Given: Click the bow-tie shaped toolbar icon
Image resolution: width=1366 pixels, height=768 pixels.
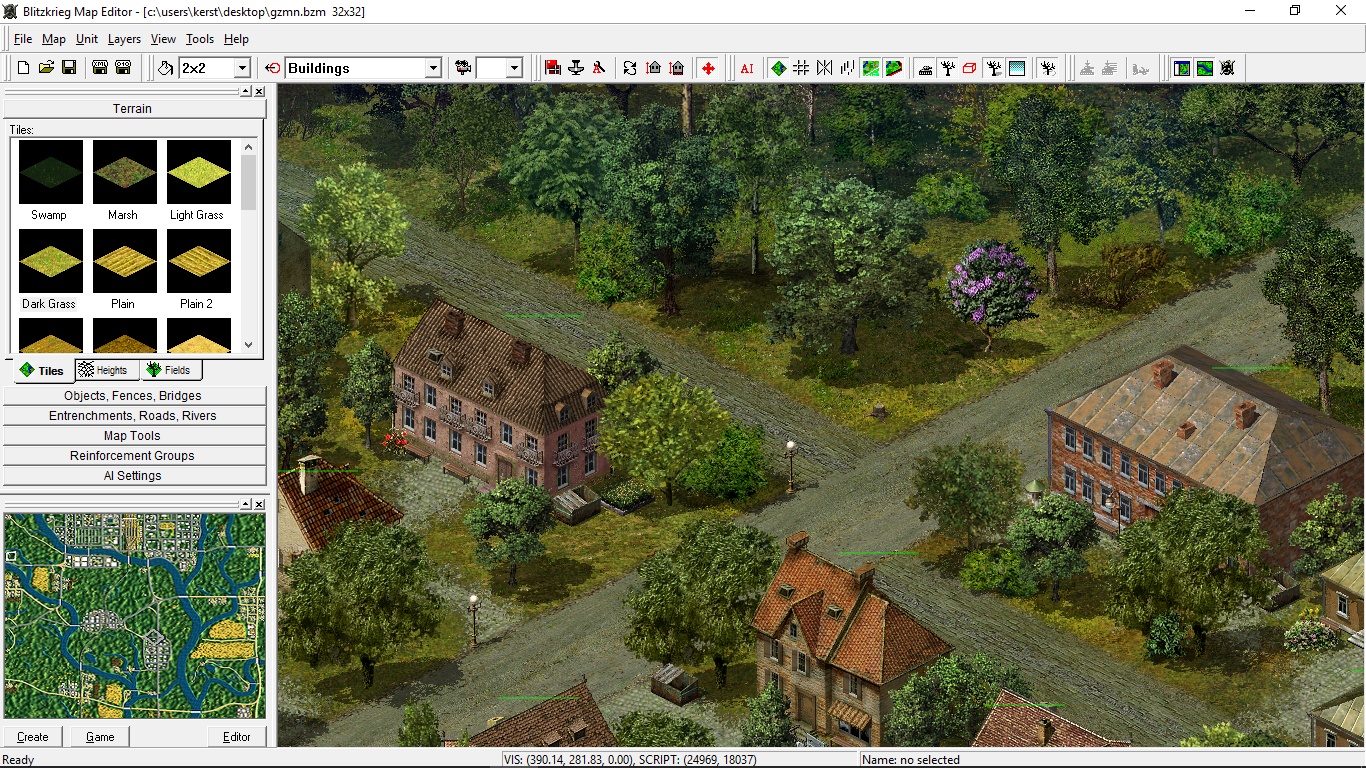Looking at the screenshot, I should click(824, 68).
